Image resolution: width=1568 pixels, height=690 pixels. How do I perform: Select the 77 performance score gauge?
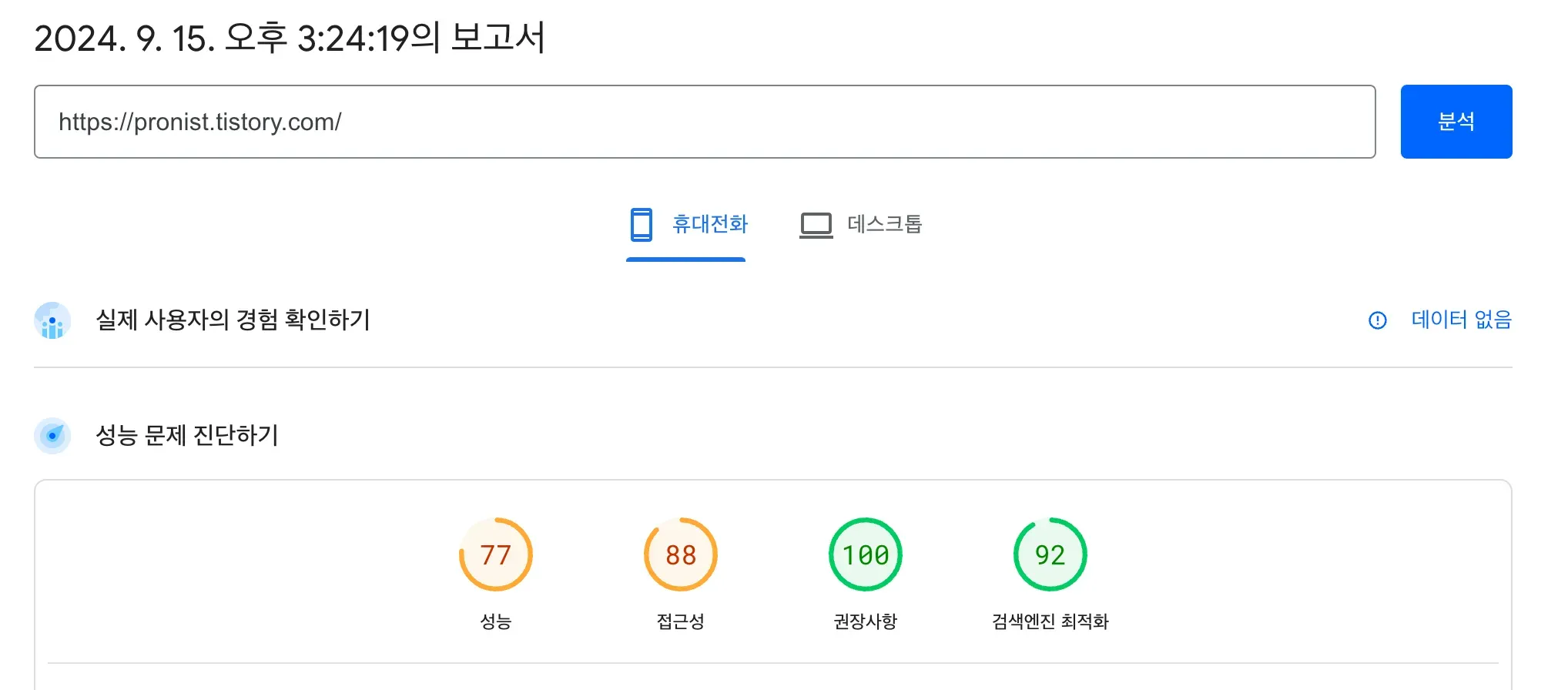(x=496, y=554)
